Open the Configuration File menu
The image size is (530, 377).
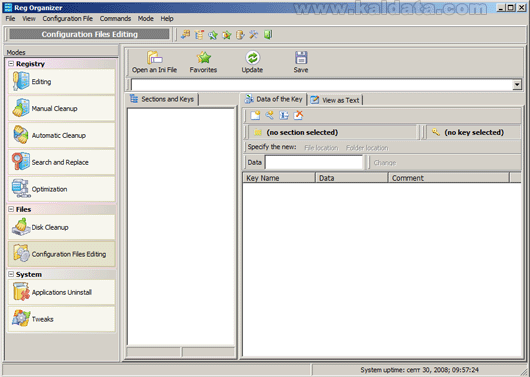(x=68, y=19)
